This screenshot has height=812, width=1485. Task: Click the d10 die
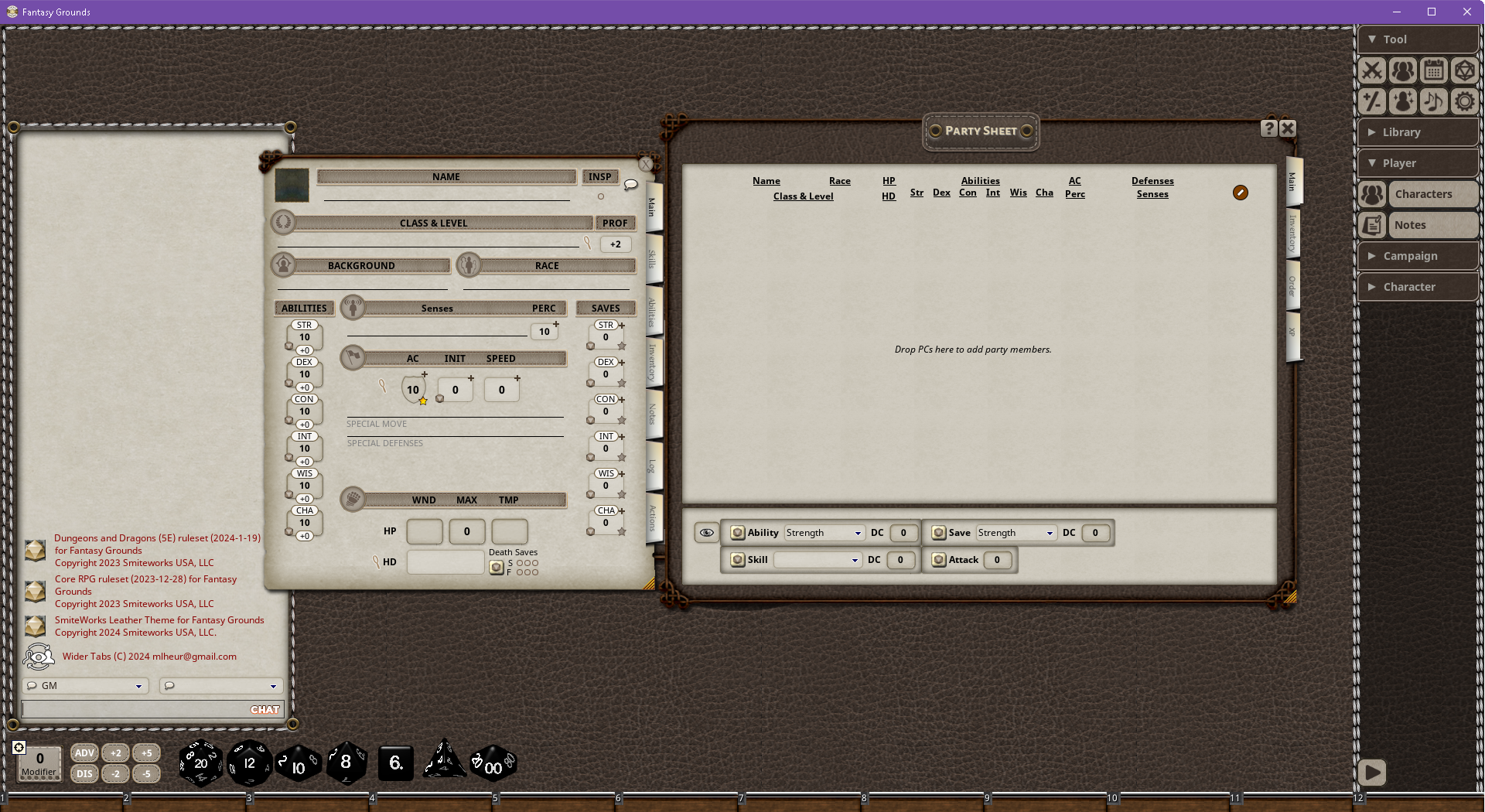[x=298, y=765]
